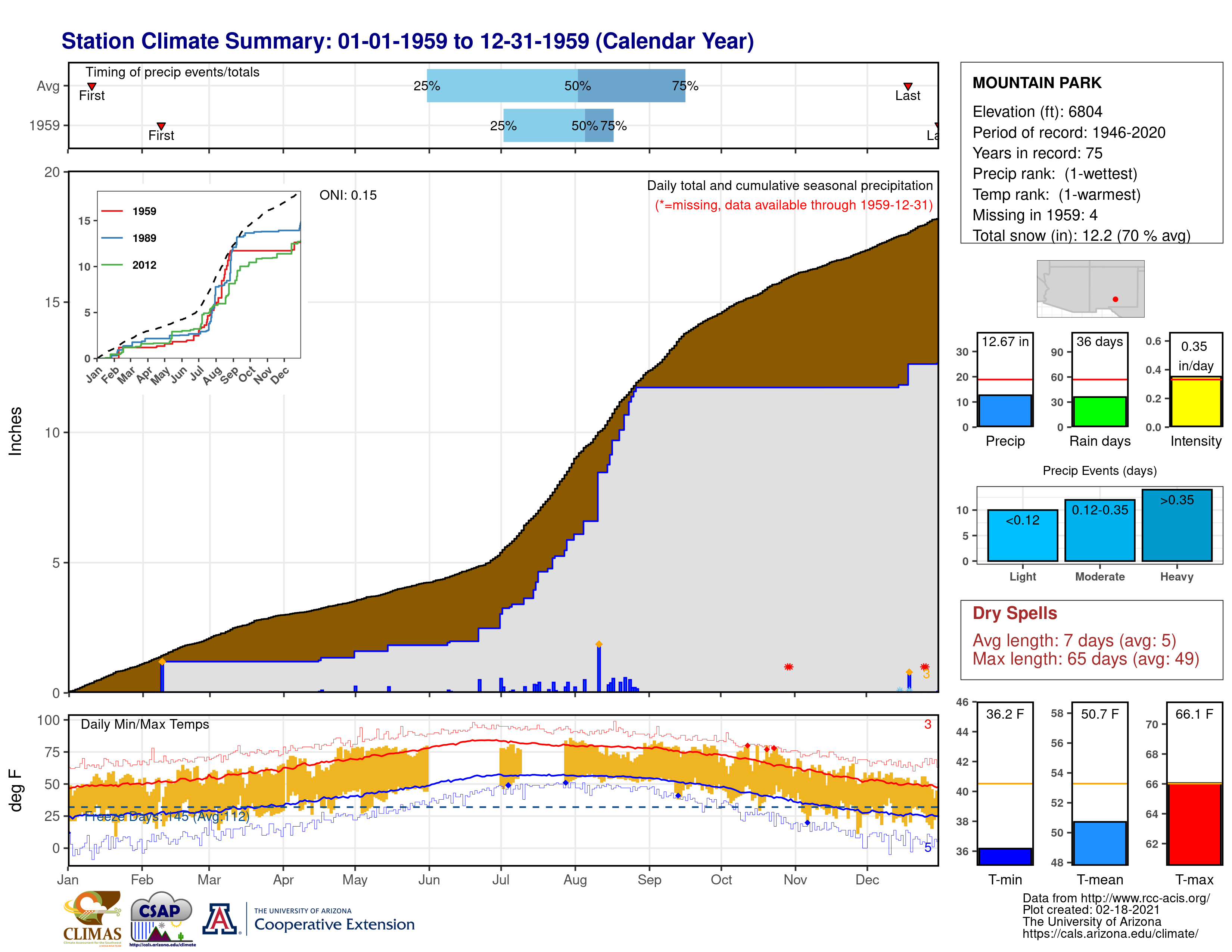This screenshot has height=952, width=1232.
Task: Click the 1959 First red triangle marker
Action: coord(161,126)
